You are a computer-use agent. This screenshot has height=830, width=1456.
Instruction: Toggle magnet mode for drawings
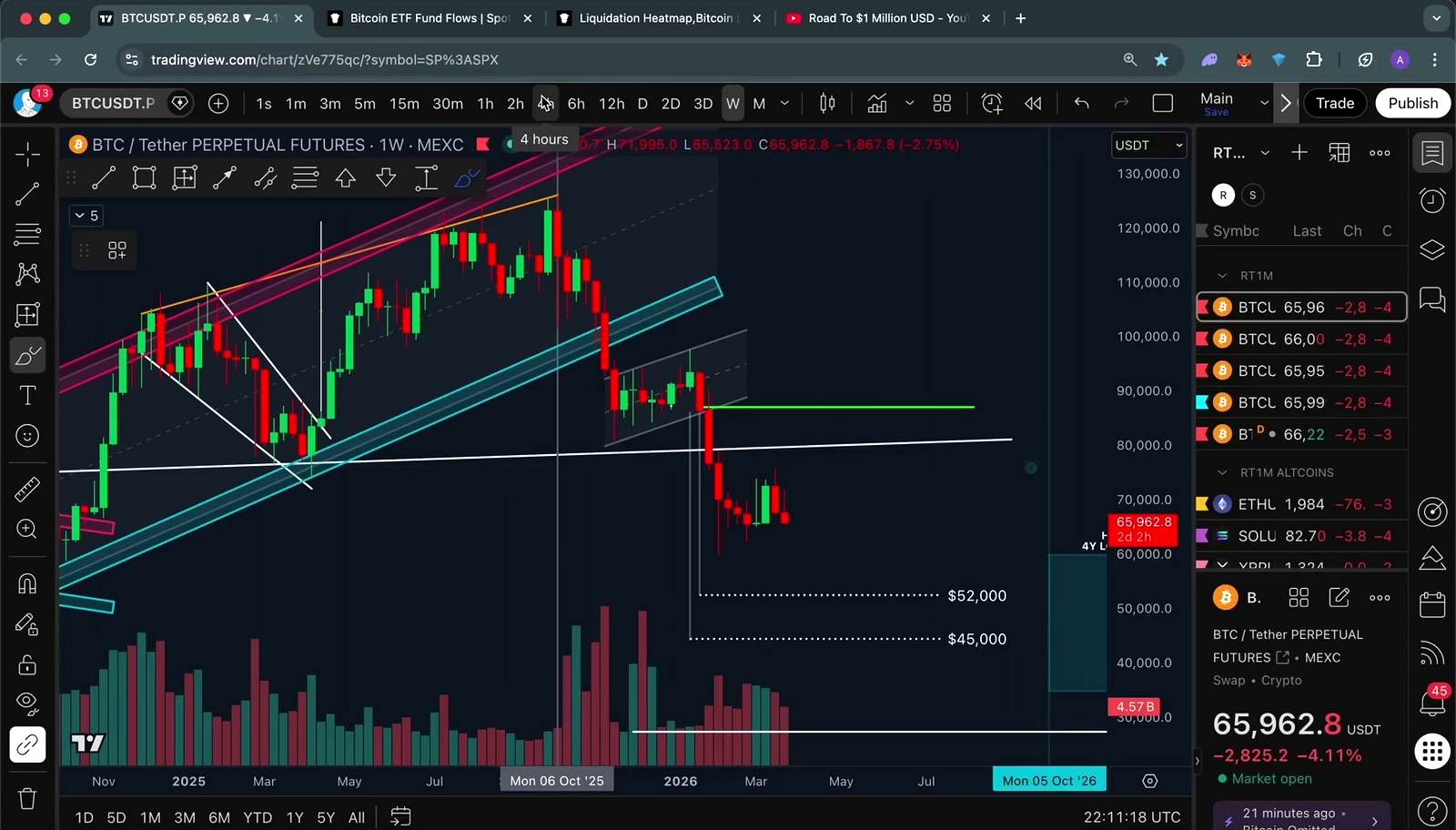coord(27,583)
